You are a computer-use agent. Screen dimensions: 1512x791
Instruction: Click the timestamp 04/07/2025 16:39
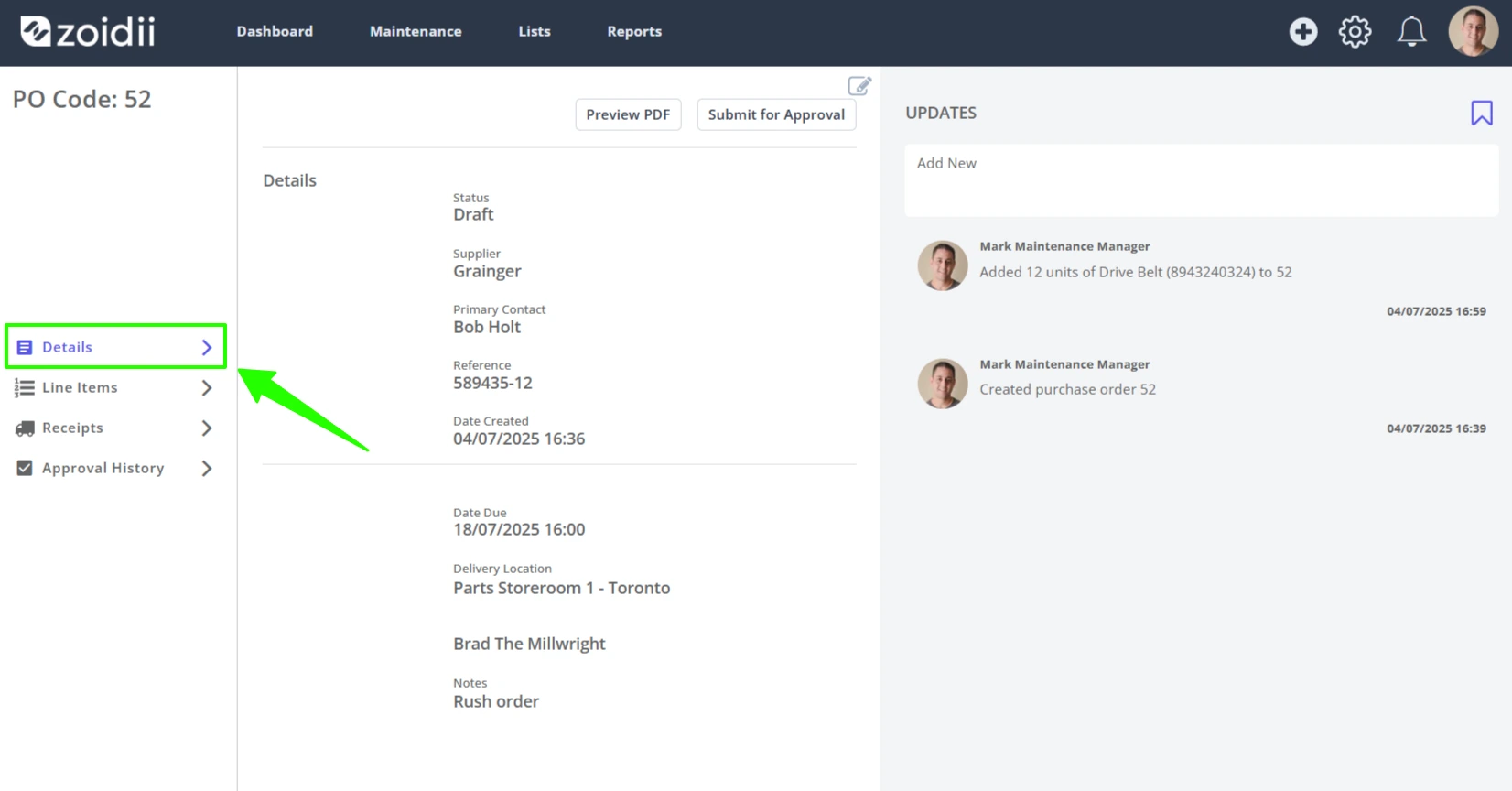point(1436,428)
